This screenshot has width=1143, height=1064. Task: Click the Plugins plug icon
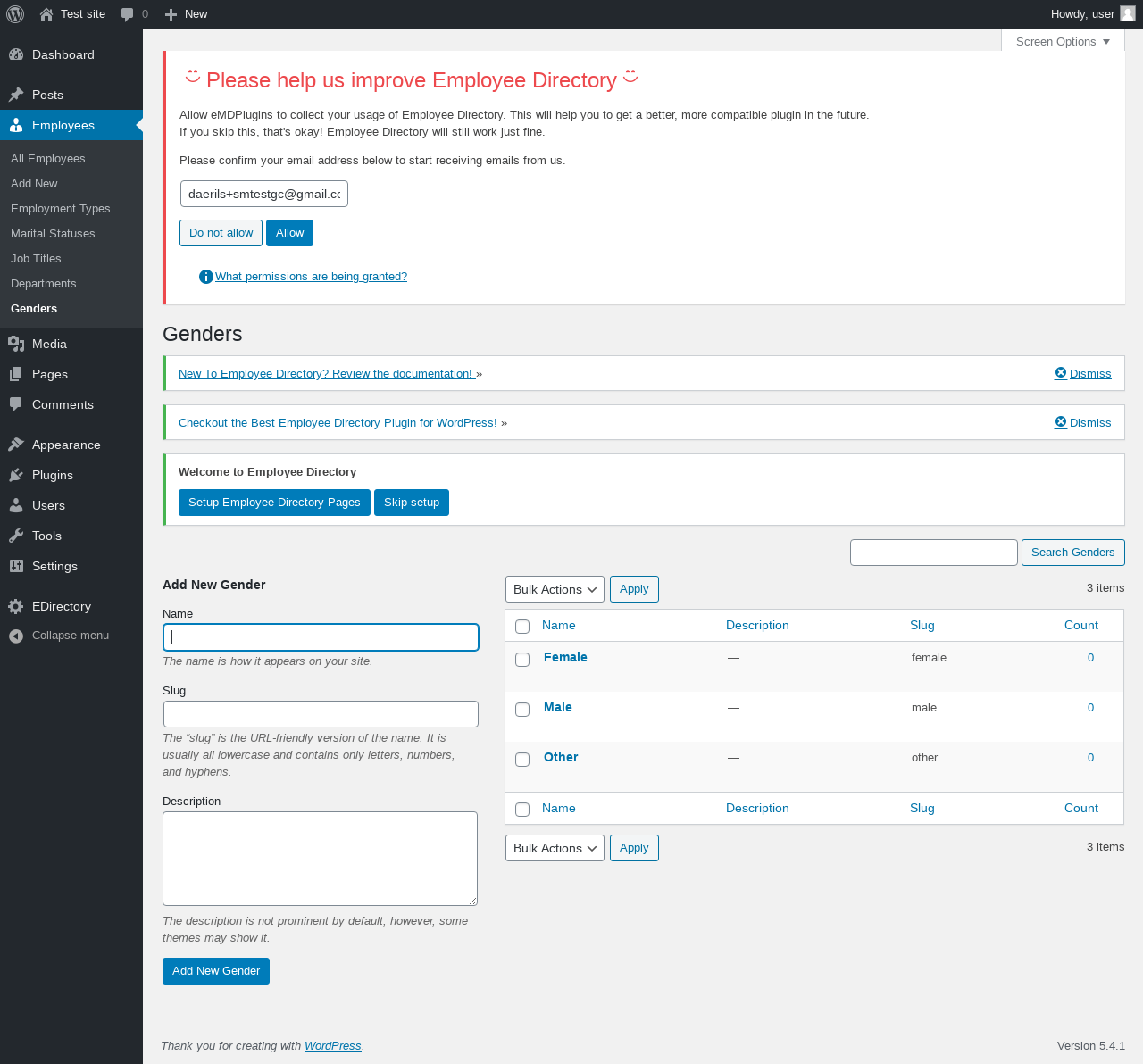[16, 475]
